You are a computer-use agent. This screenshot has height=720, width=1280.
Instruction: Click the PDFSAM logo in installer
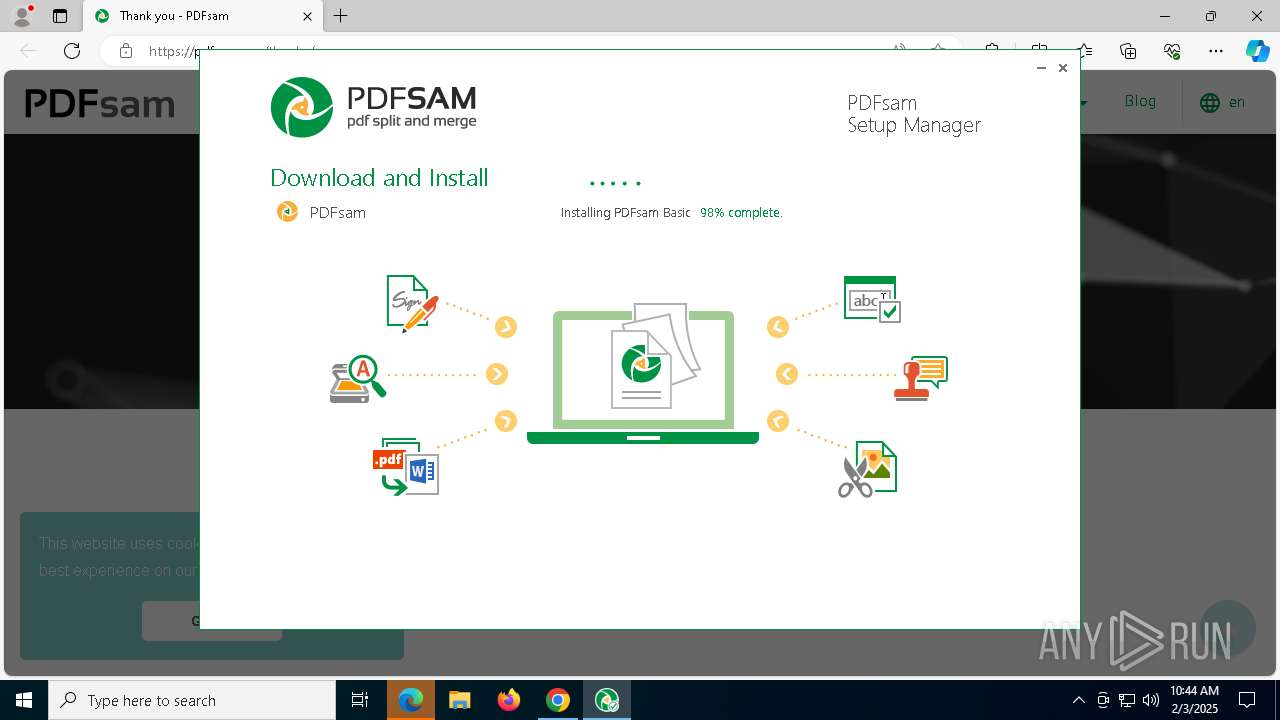374,107
